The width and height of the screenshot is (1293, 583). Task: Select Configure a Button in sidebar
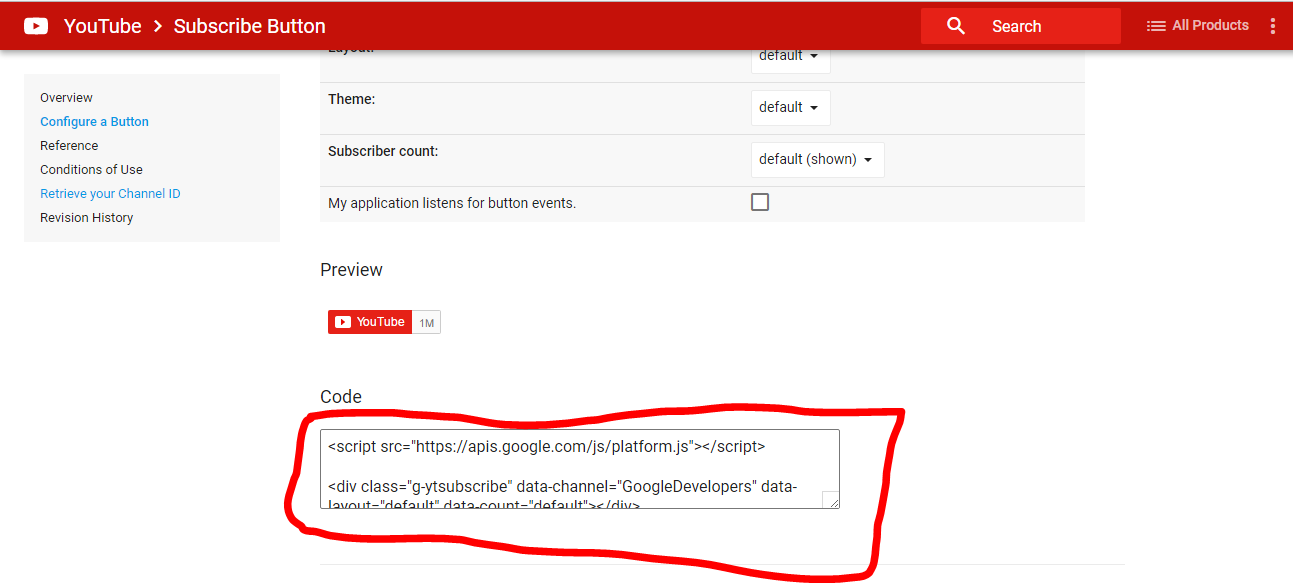pos(94,122)
